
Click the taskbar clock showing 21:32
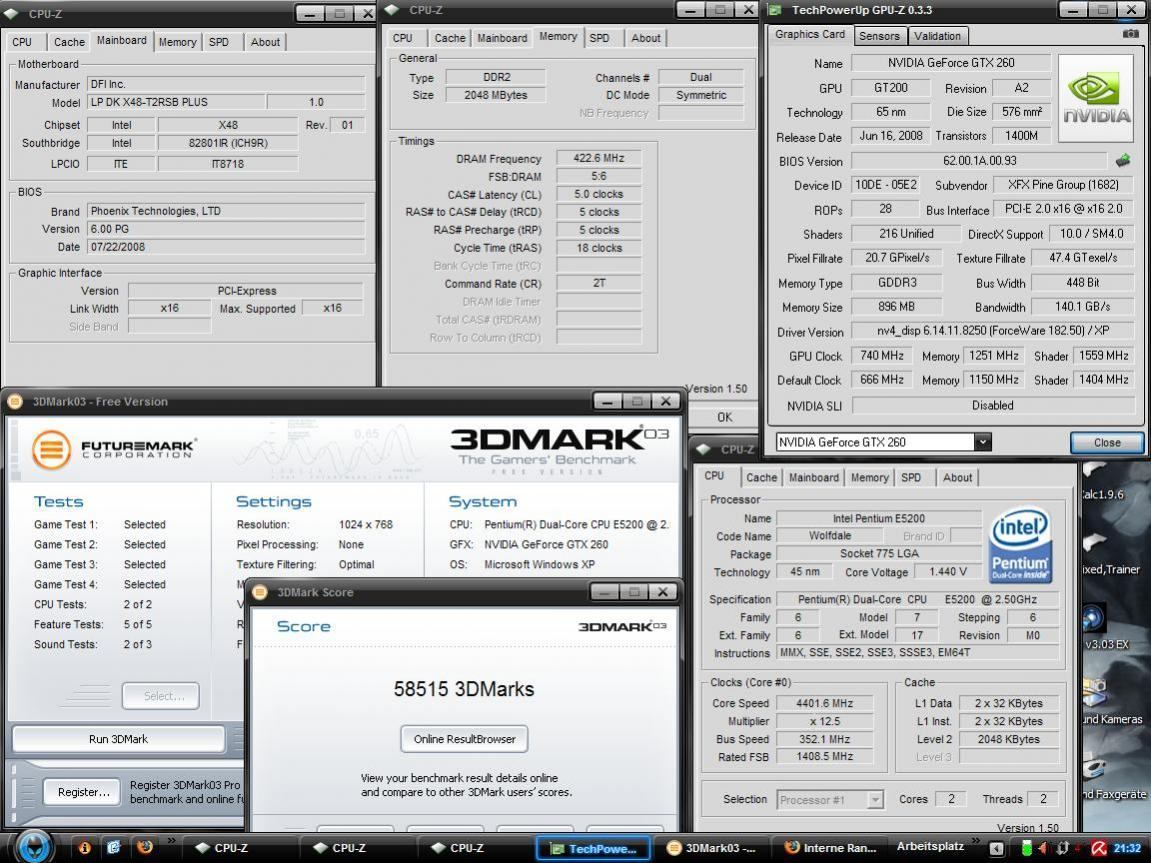click(x=1128, y=848)
